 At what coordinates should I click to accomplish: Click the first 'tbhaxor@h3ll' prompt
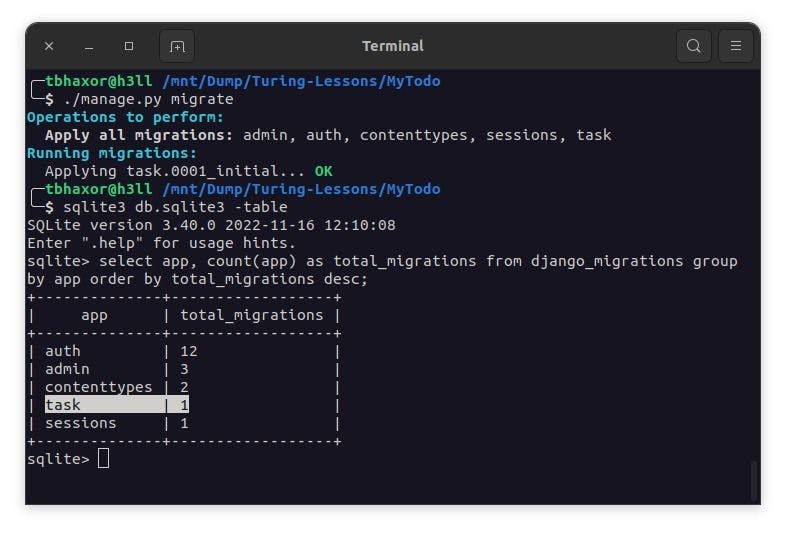[99, 81]
